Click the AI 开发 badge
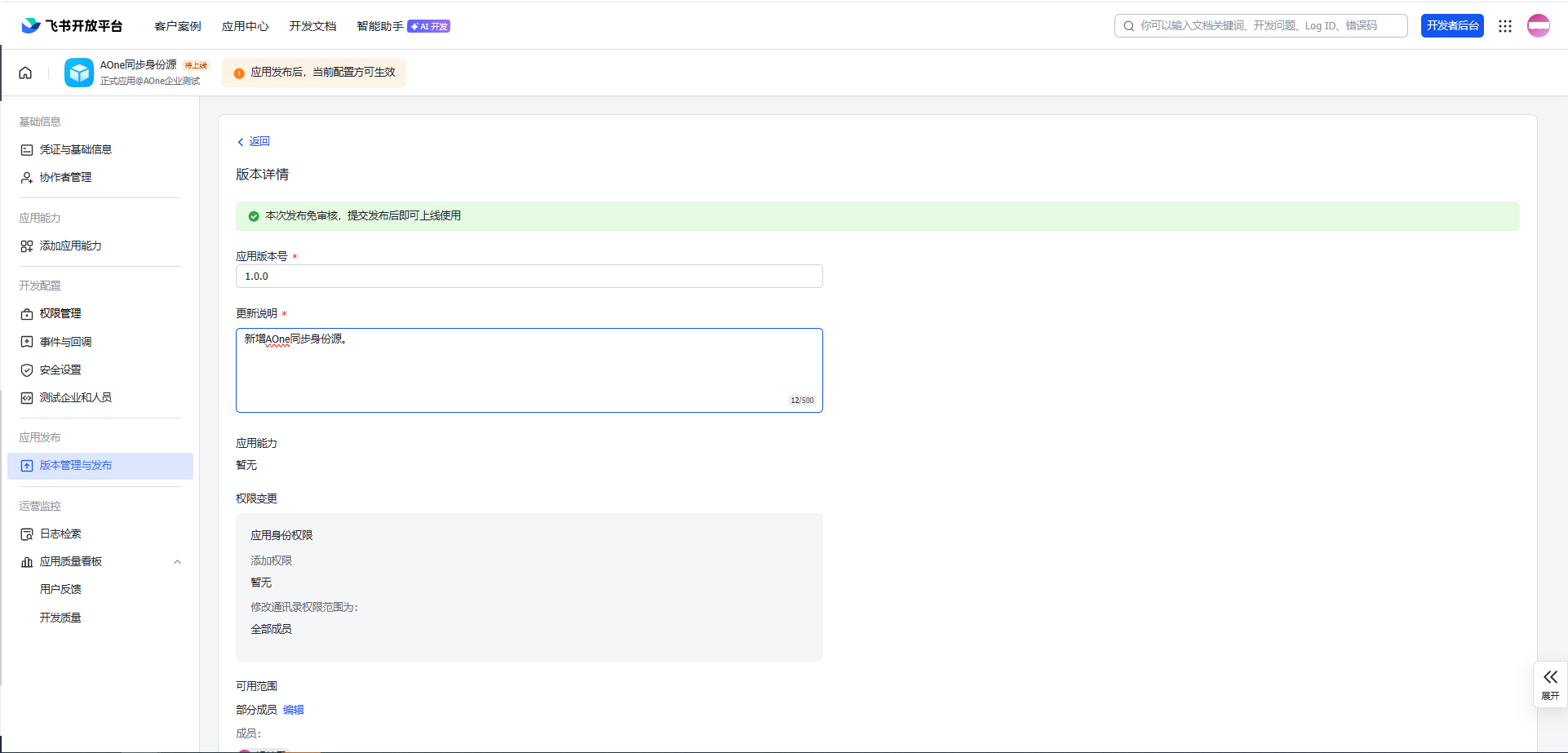Screen dimensions: 1568x753 pyautogui.click(x=429, y=26)
